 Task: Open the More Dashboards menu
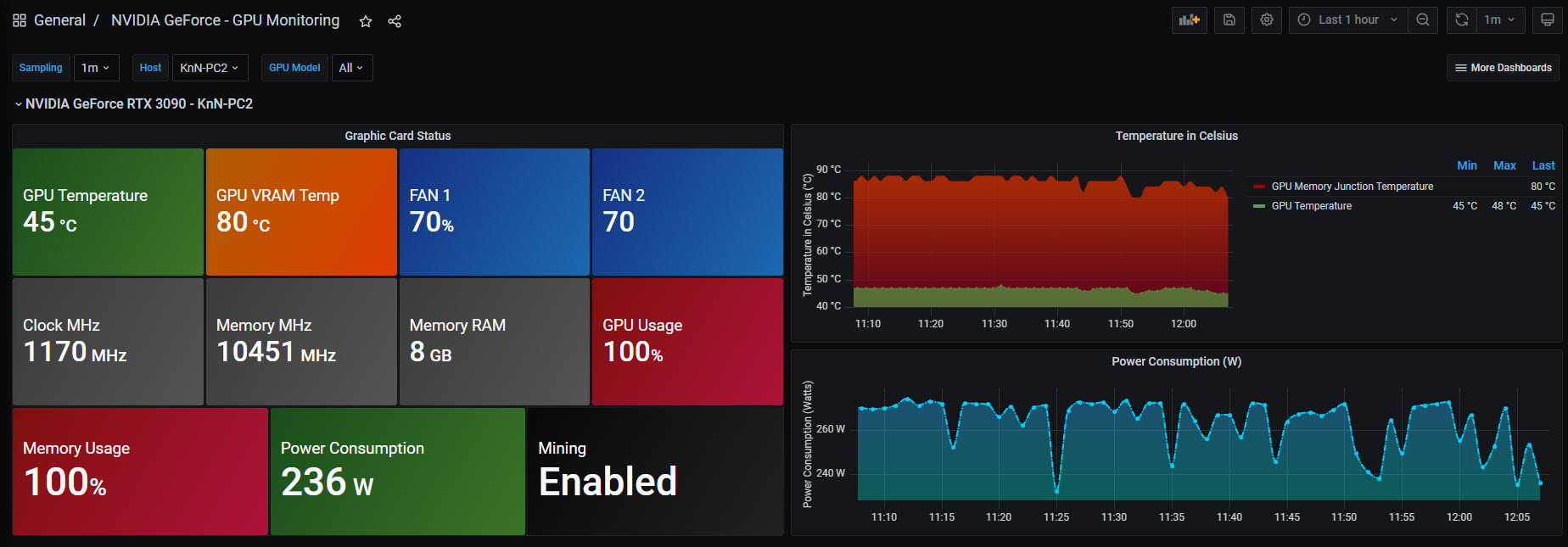click(x=1503, y=68)
